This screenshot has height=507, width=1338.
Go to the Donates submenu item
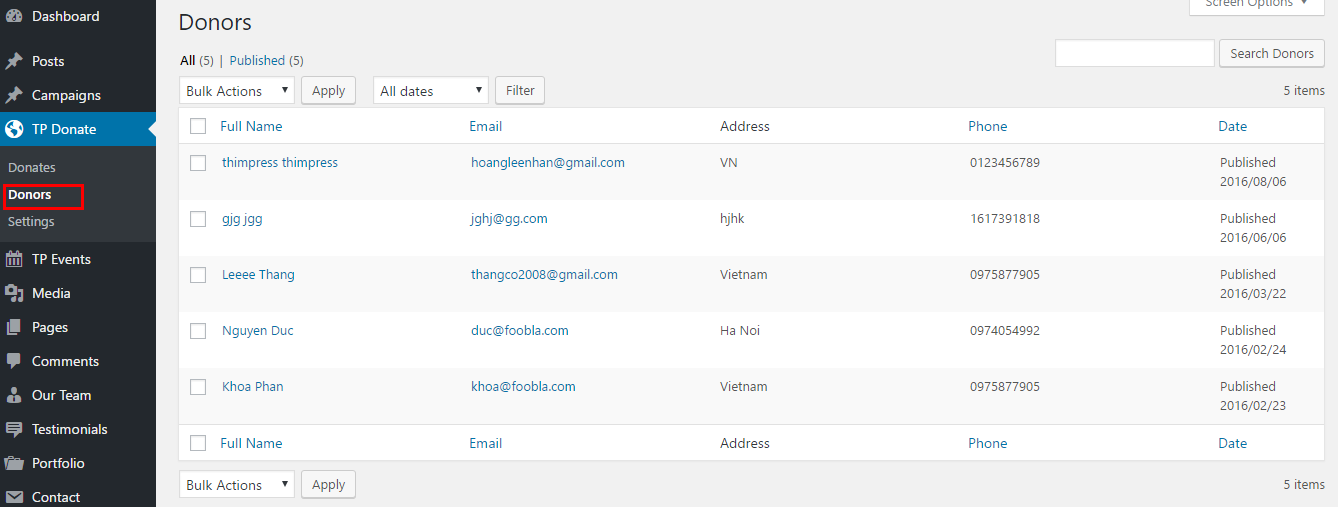32,167
